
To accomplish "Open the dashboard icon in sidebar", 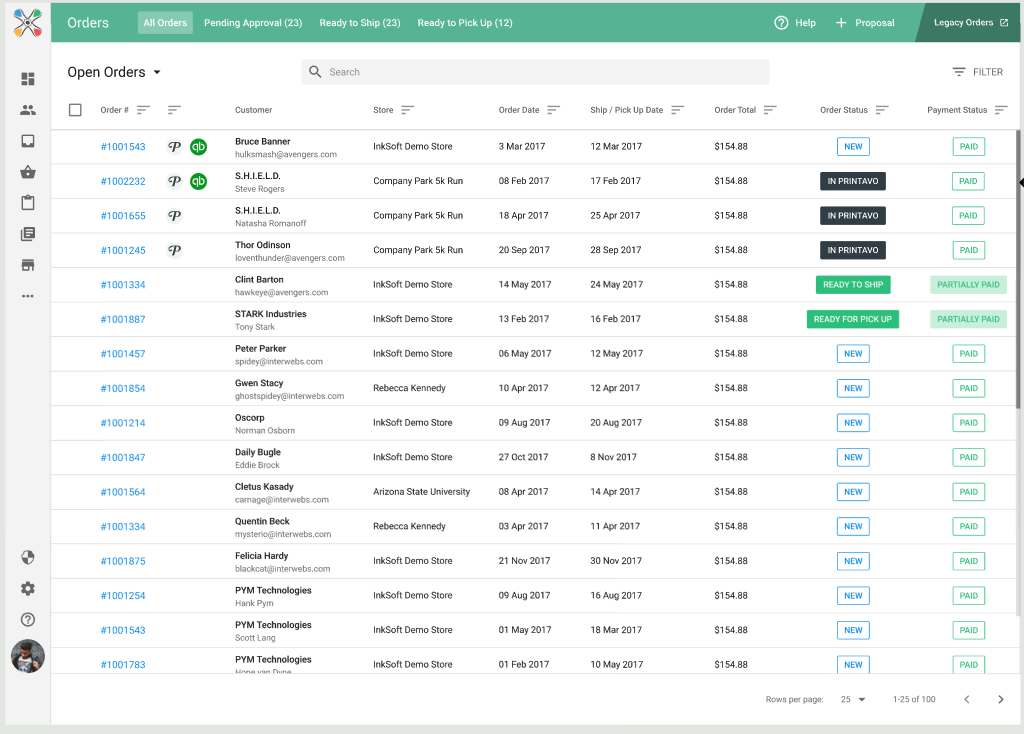I will [28, 79].
